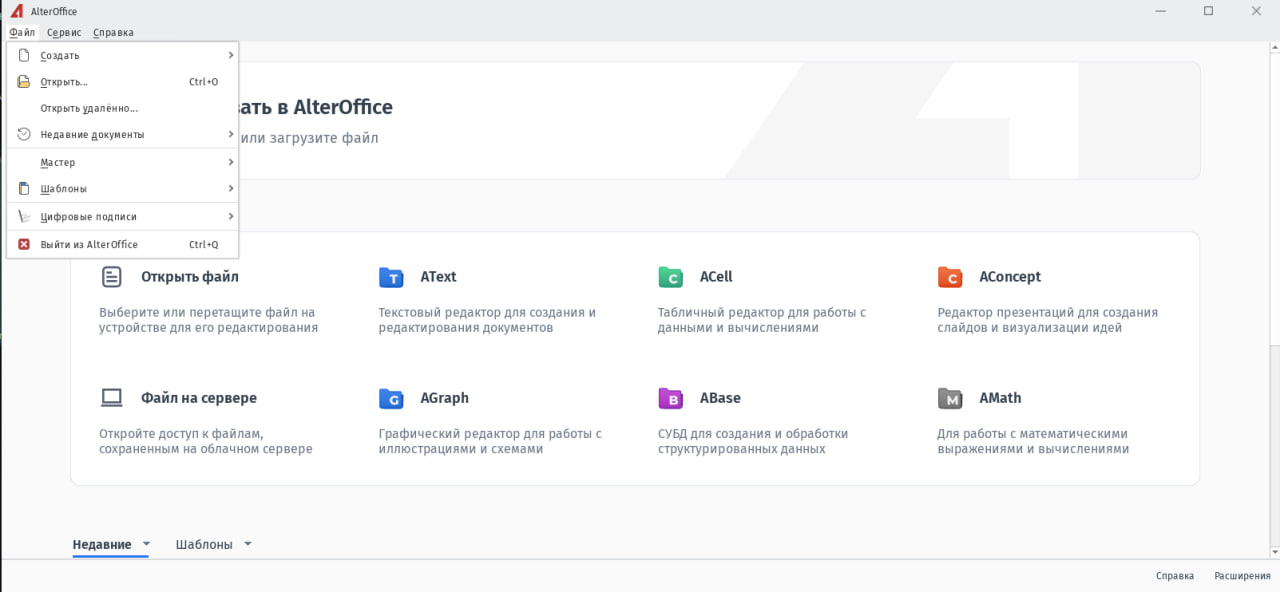
Task: Choose Открыть удалённо menu entry
Action: tap(89, 108)
